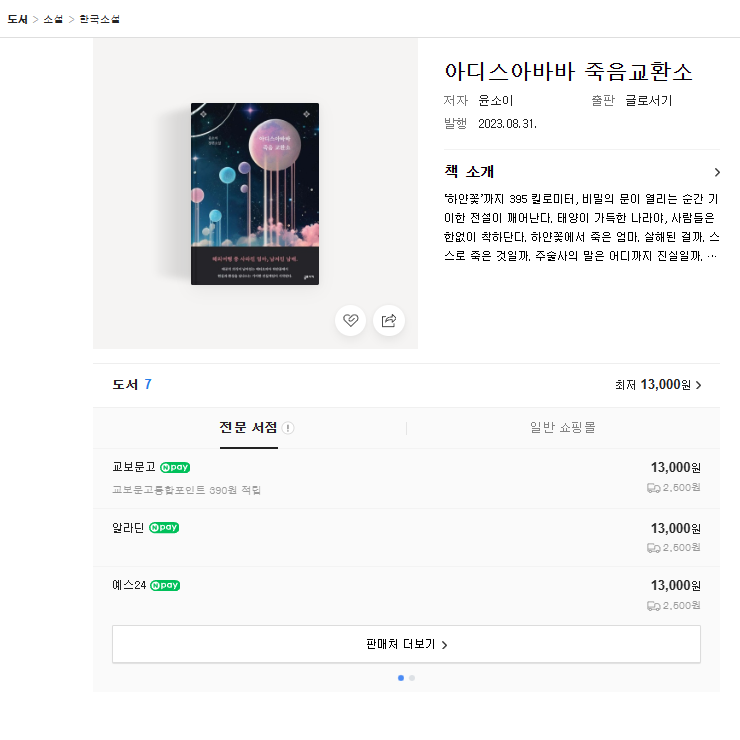Click 교보문고통합포인트 390원 적립 text
The height and width of the screenshot is (740, 740).
point(186,490)
